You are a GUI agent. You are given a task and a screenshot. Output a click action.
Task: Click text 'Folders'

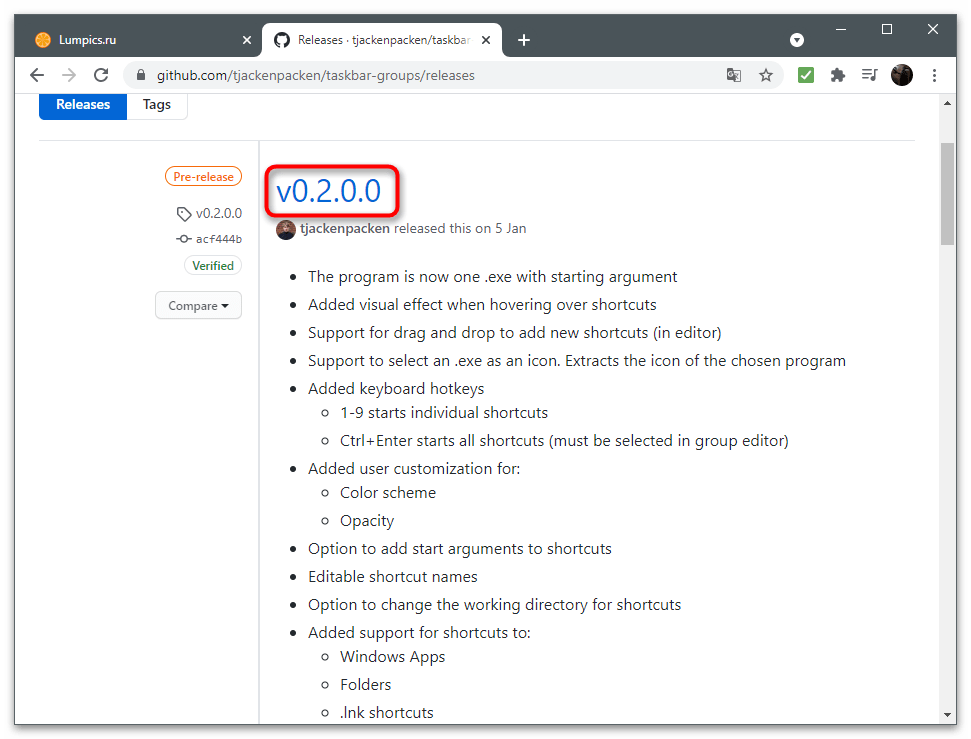click(365, 684)
